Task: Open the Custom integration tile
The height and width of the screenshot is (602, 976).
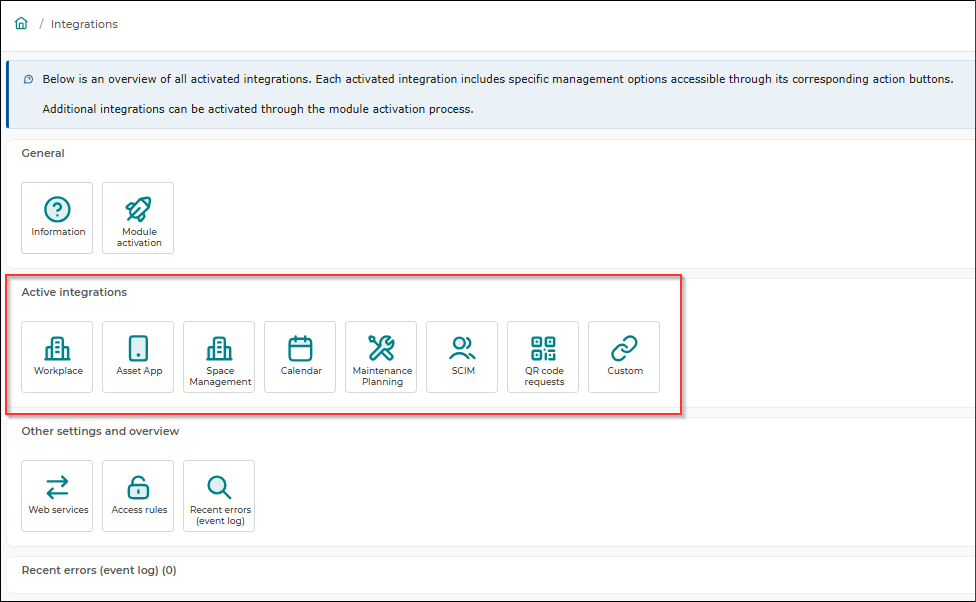Action: coord(624,357)
